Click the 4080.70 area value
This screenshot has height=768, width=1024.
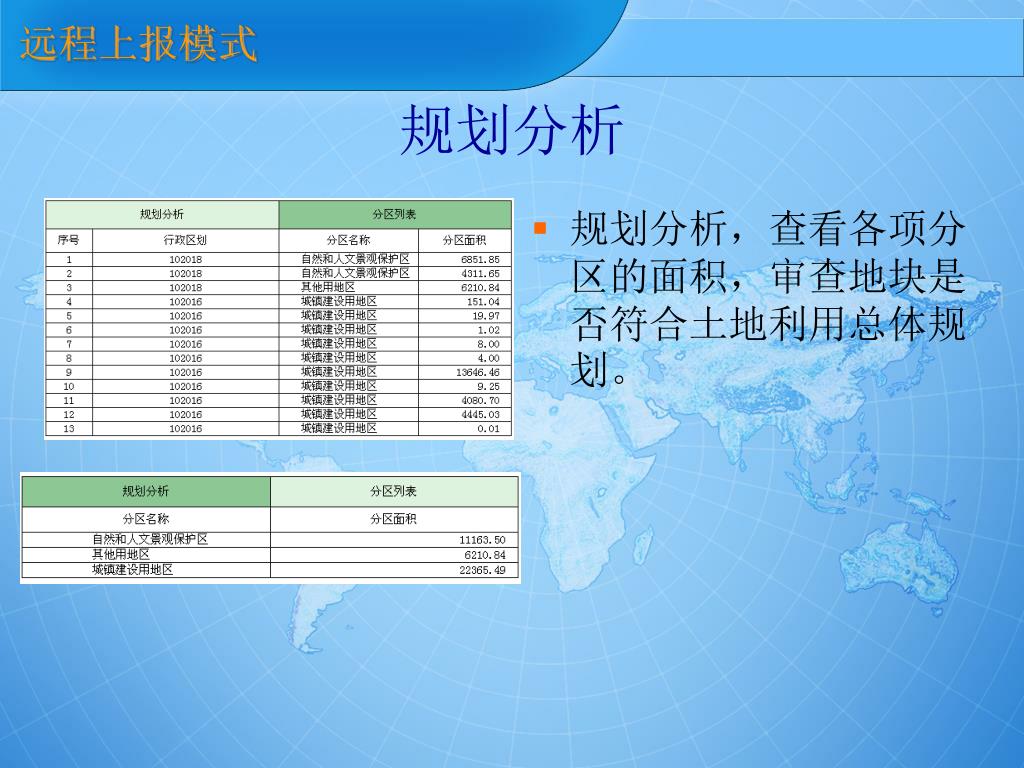coord(480,400)
